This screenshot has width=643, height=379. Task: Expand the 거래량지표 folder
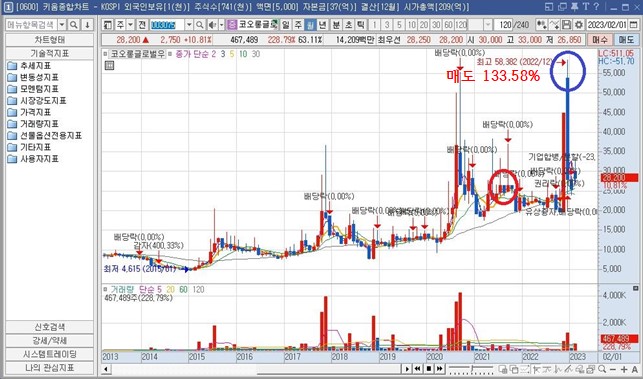pos(33,123)
